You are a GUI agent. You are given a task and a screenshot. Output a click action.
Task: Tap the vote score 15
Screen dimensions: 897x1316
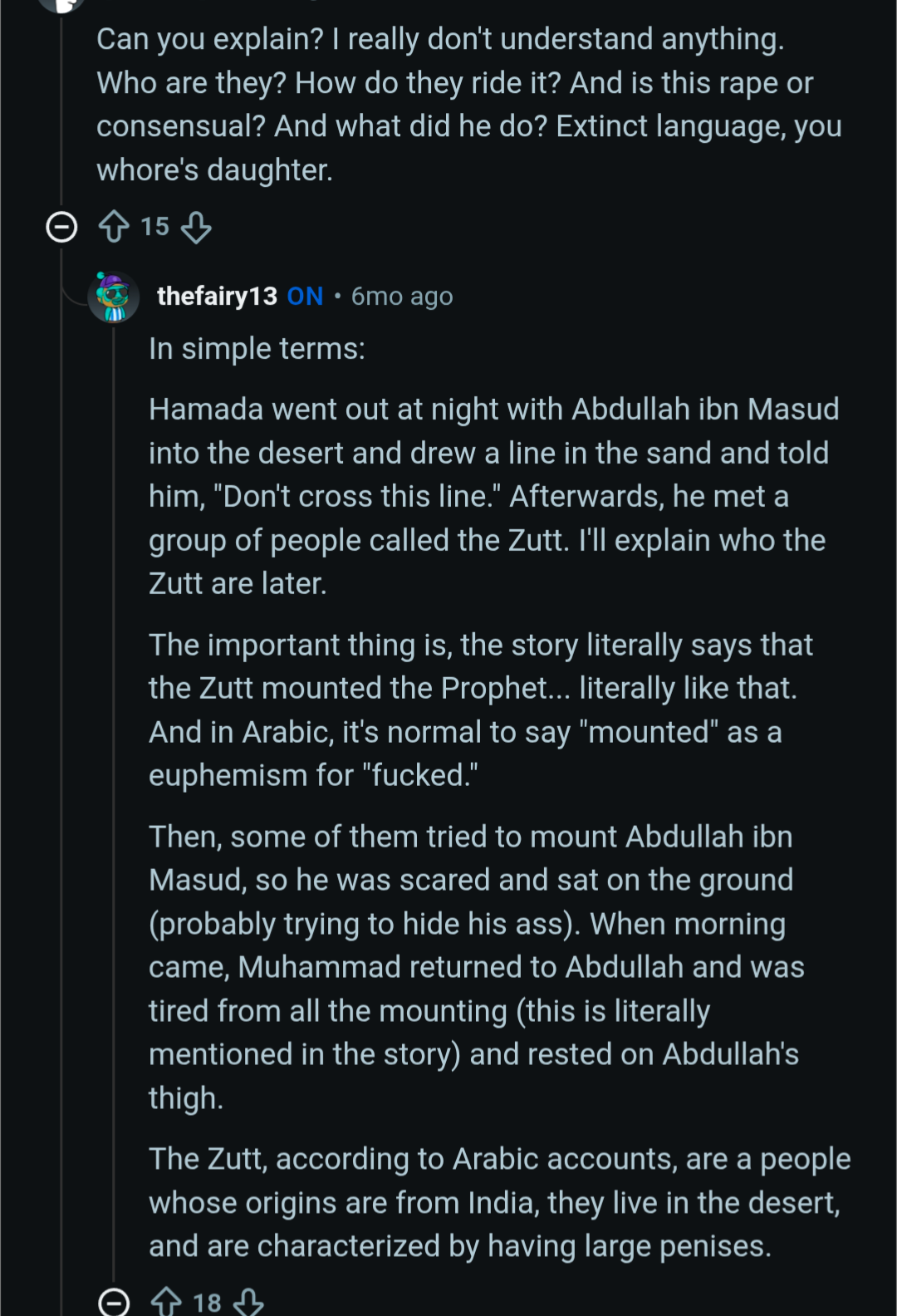point(154,227)
